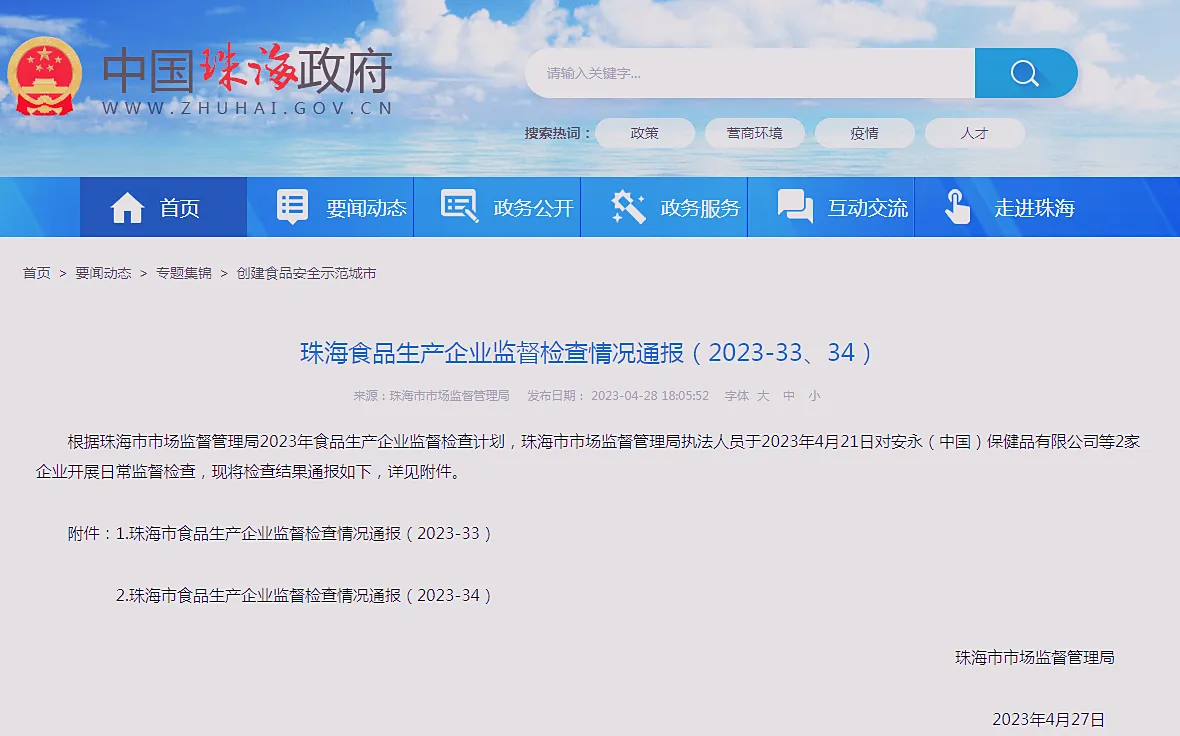The width and height of the screenshot is (1180, 736).
Task: Focus the keyword search input field
Action: tap(750, 73)
